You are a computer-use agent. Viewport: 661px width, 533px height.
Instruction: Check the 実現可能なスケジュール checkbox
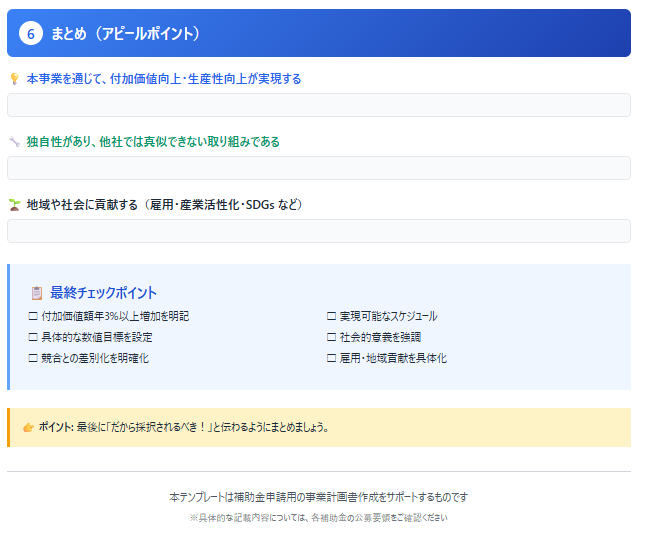coord(331,316)
